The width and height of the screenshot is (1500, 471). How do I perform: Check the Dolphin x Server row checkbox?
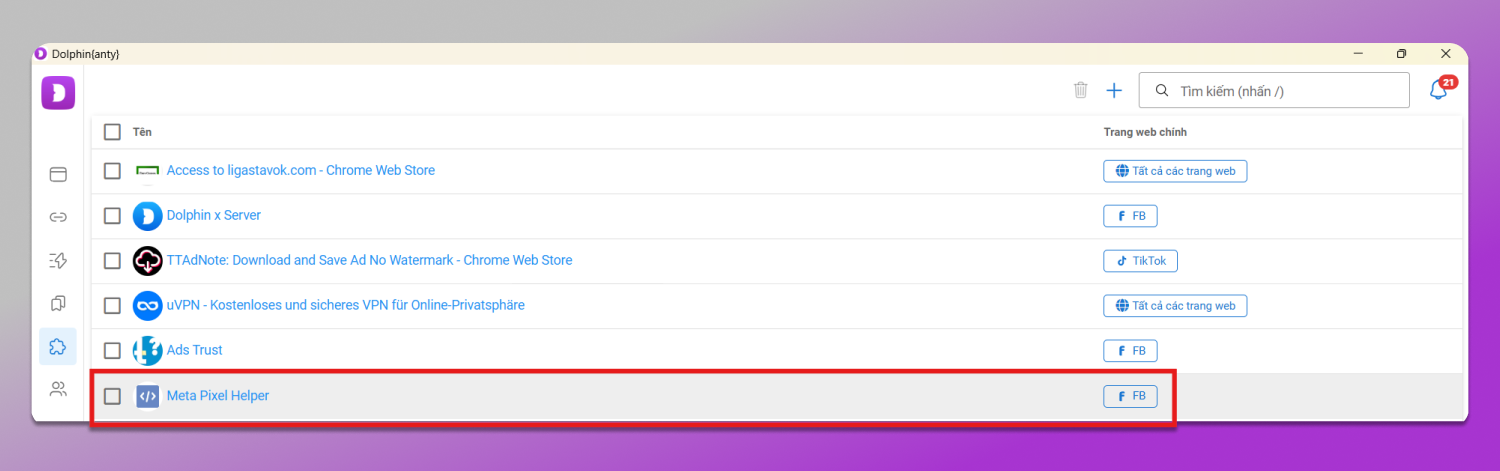coord(112,216)
